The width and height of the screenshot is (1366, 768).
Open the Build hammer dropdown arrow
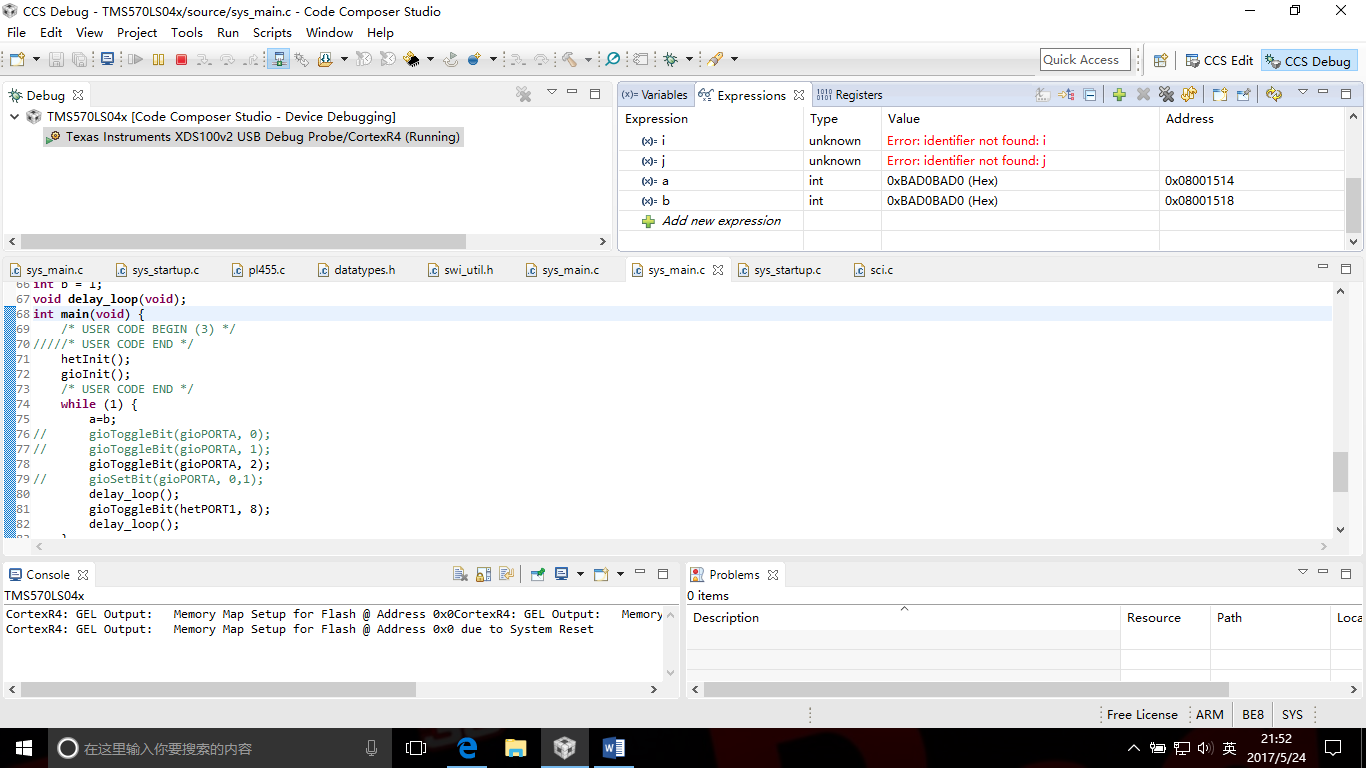588,60
